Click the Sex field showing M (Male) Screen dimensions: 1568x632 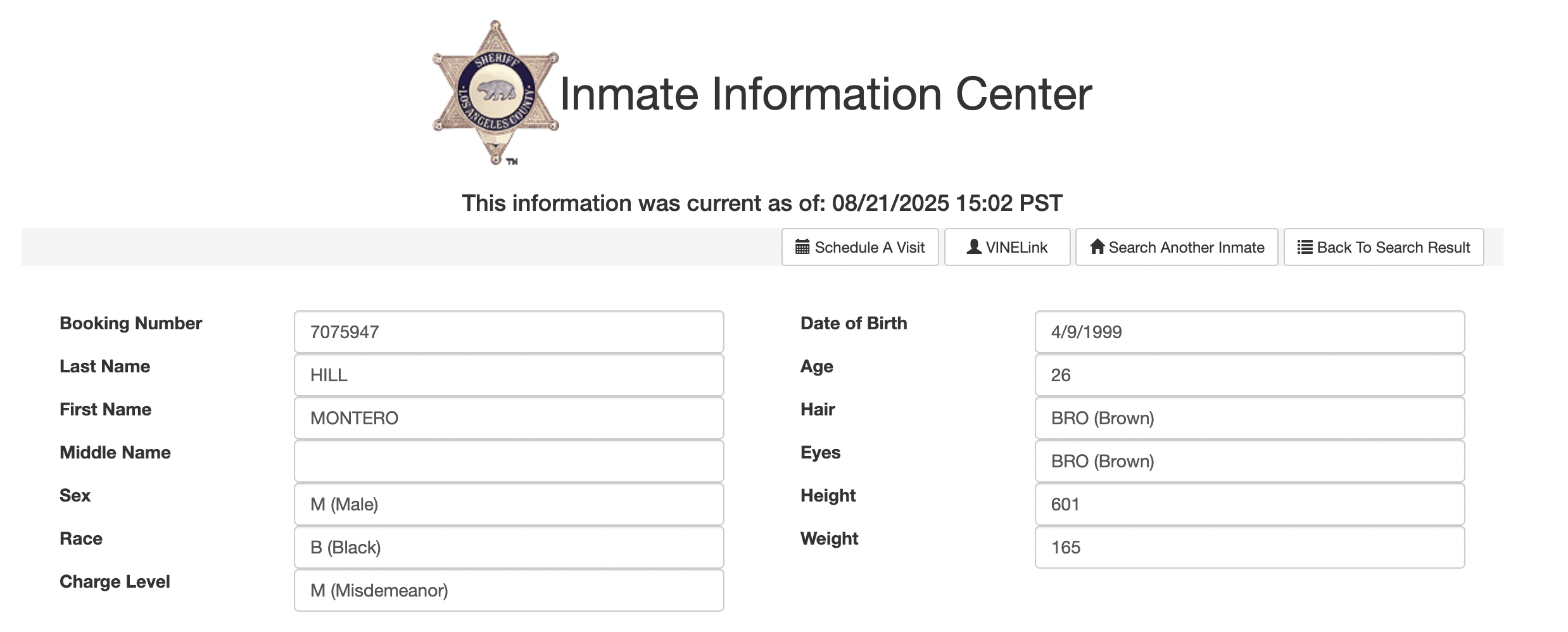click(x=509, y=504)
